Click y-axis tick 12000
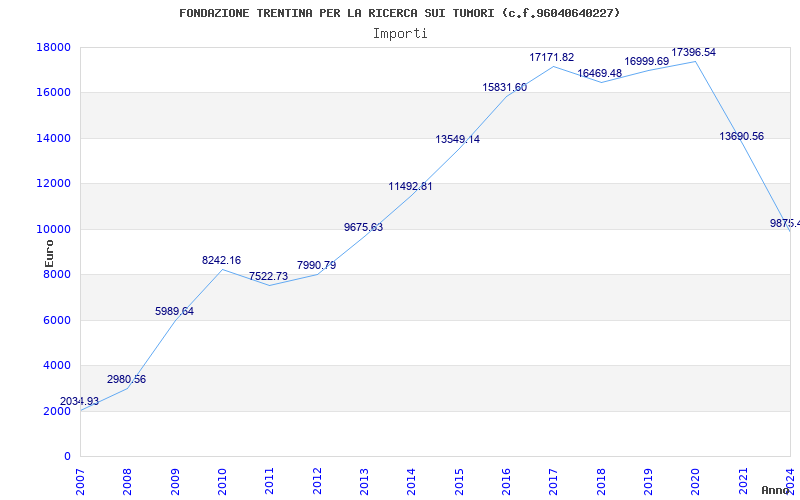The height and width of the screenshot is (500, 800). coord(53,184)
